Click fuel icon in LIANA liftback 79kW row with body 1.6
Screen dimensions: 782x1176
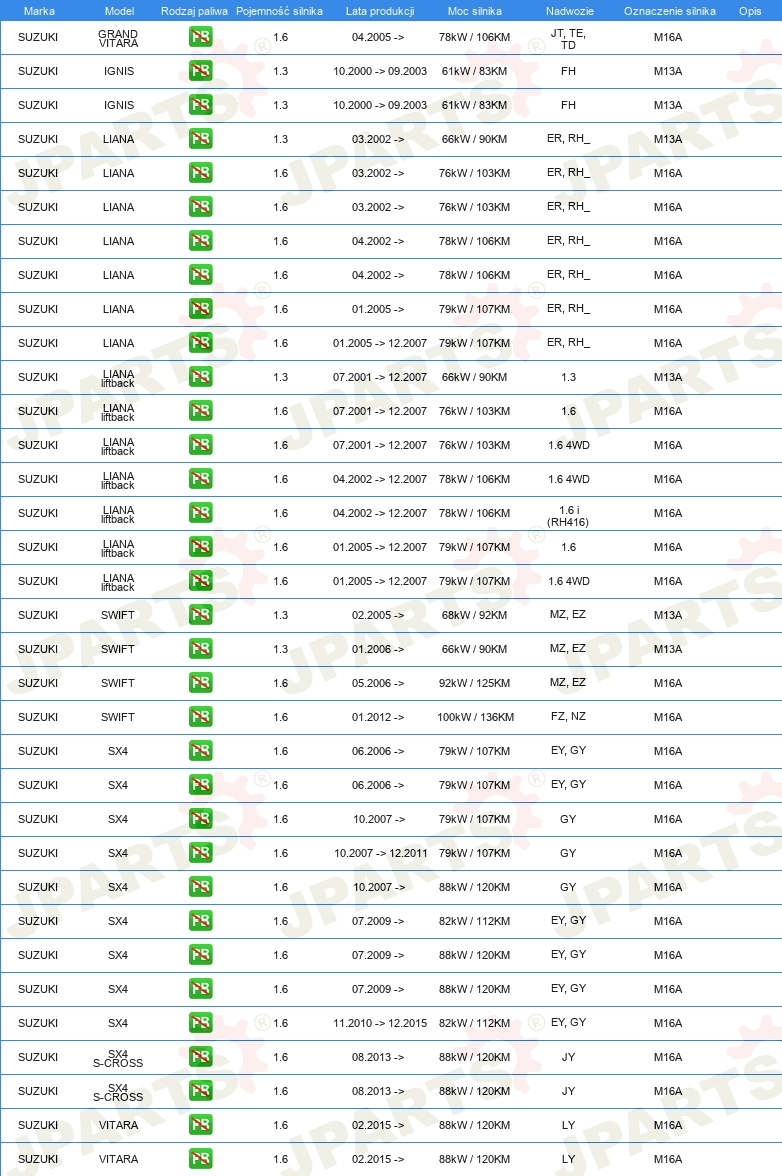(200, 547)
